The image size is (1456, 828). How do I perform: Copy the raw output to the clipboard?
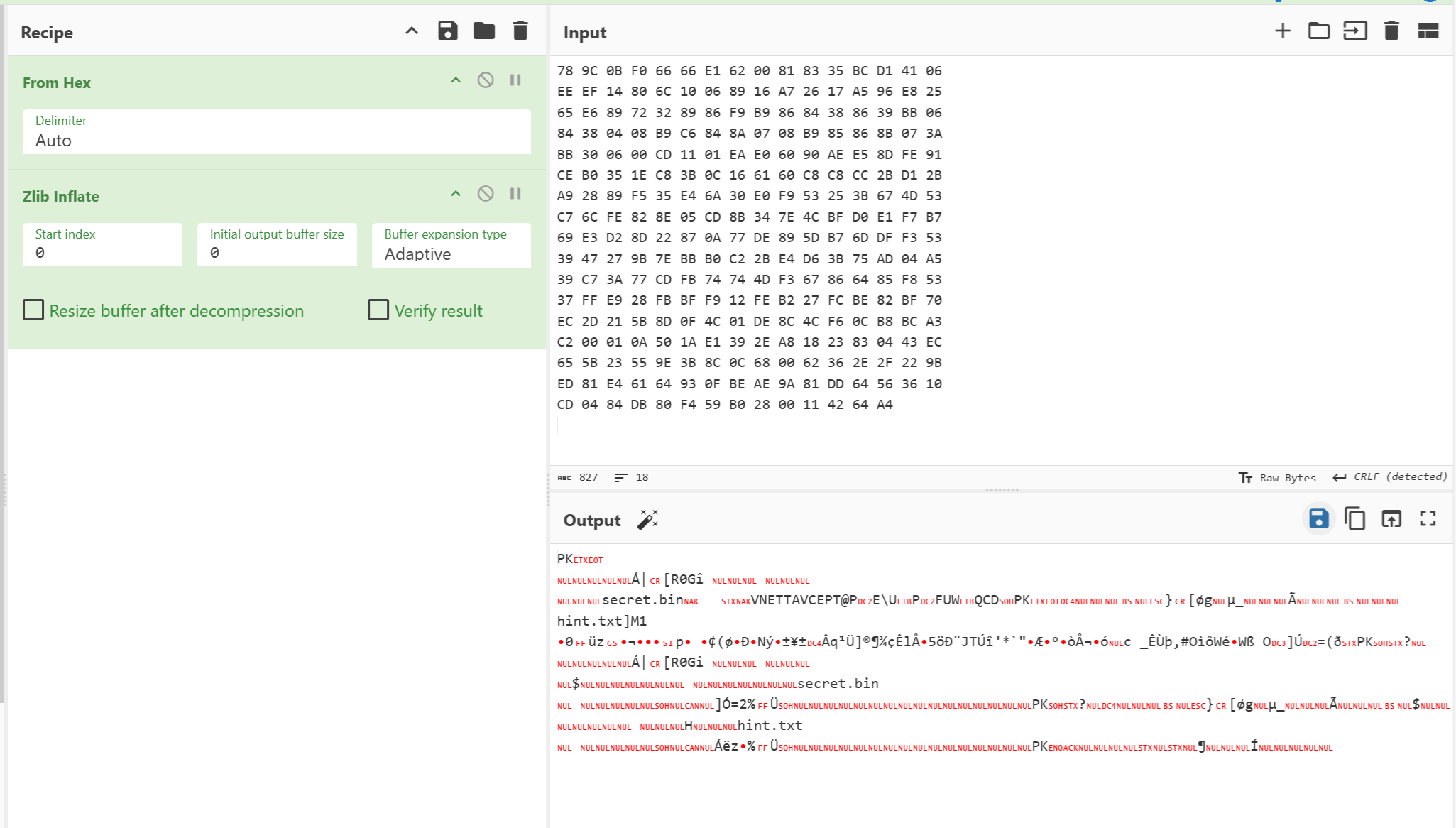(1354, 519)
